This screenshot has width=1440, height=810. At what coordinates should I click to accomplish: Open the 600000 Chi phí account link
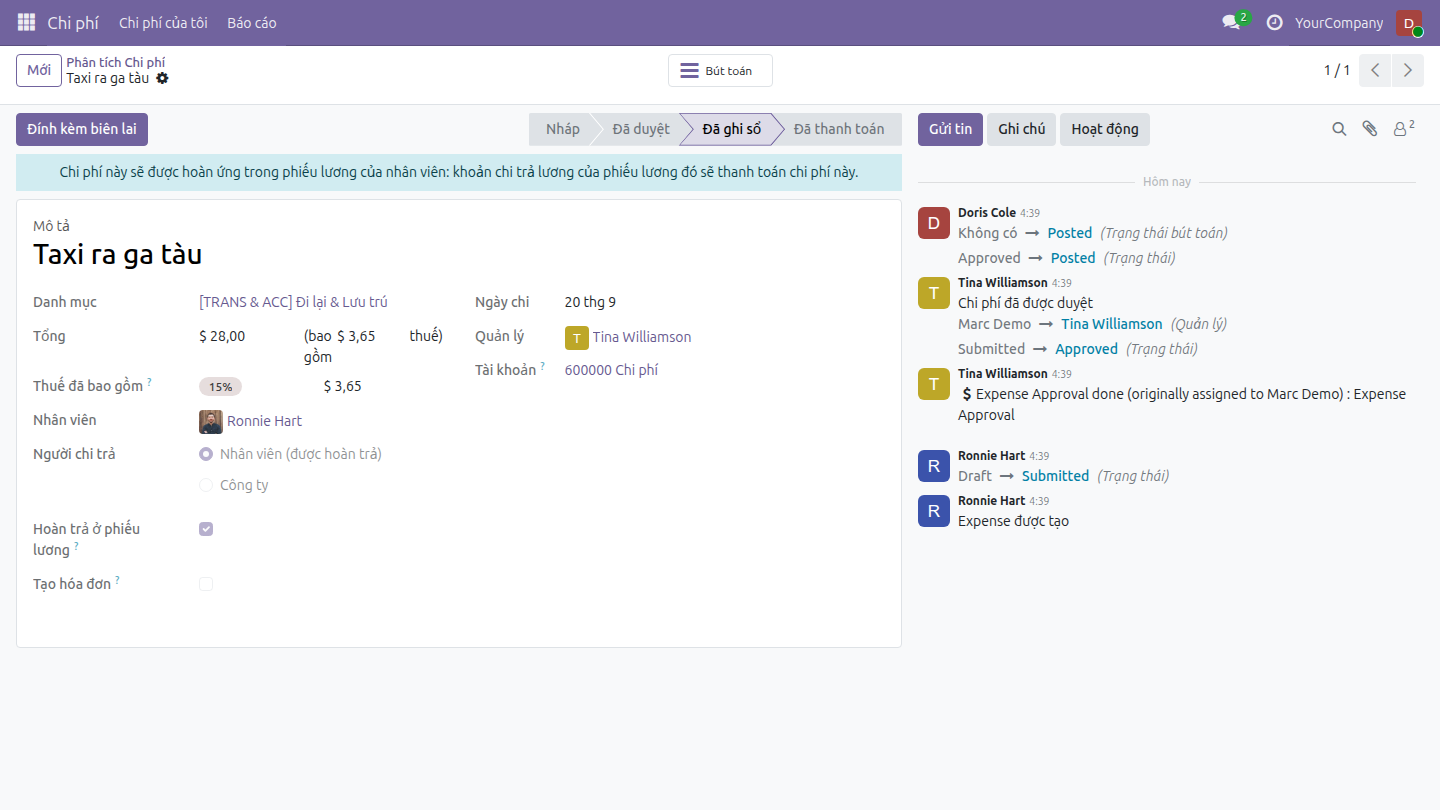611,370
